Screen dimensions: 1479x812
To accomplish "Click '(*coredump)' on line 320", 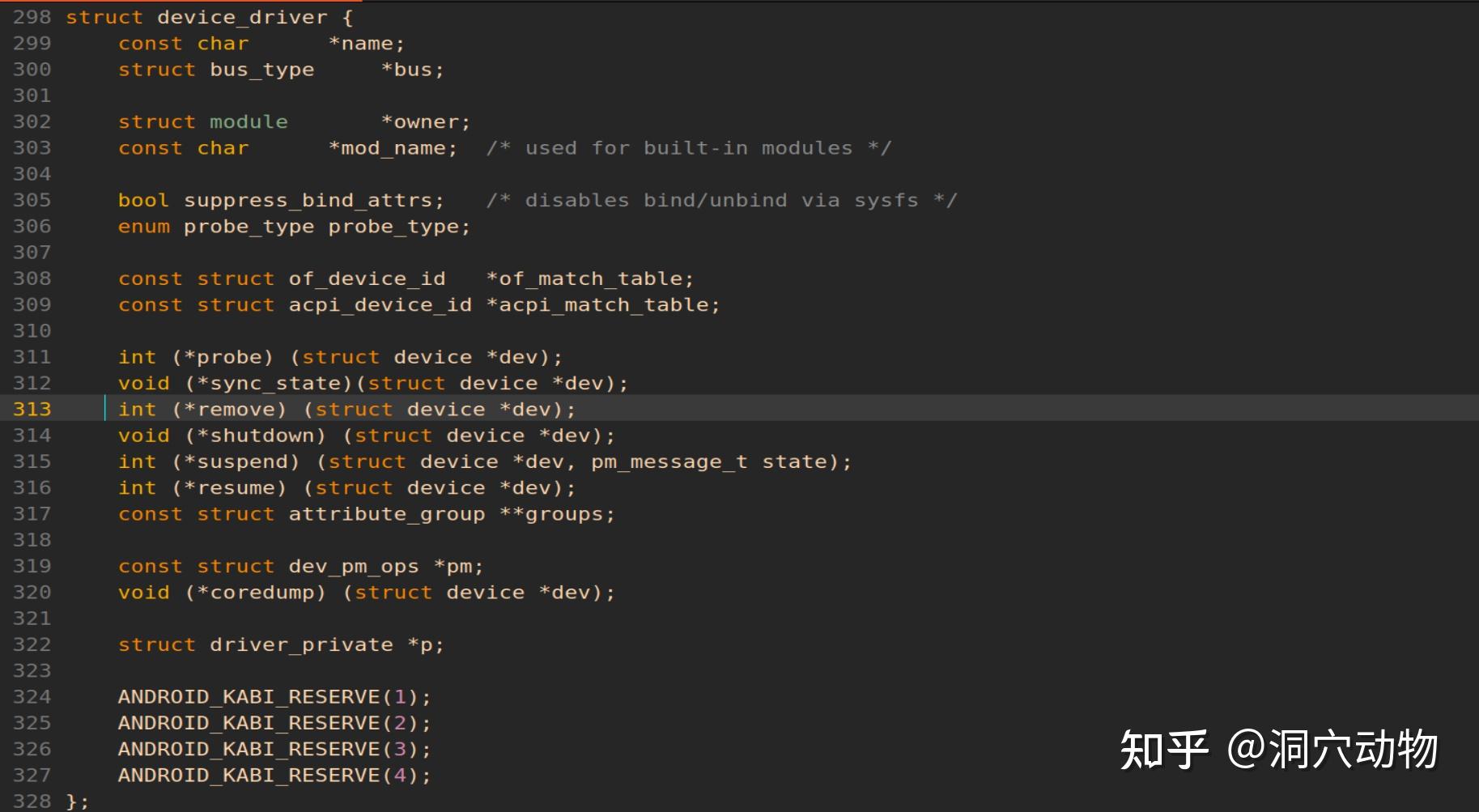I will [255, 593].
